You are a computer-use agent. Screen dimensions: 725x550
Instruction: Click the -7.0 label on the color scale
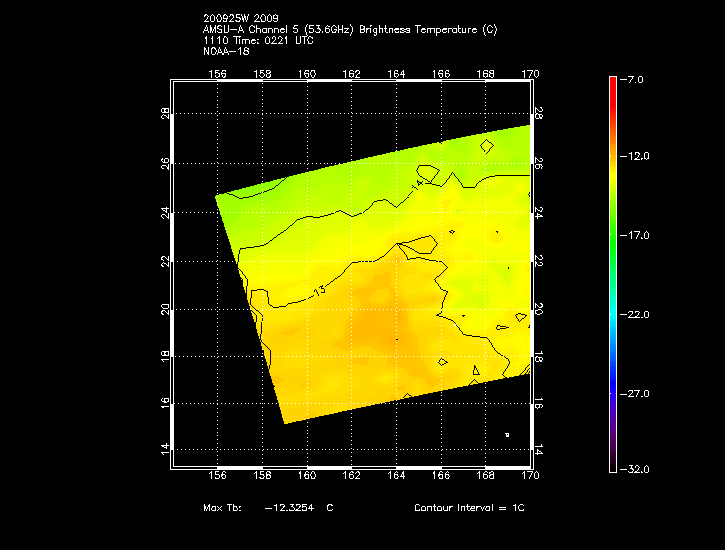[x=636, y=78]
